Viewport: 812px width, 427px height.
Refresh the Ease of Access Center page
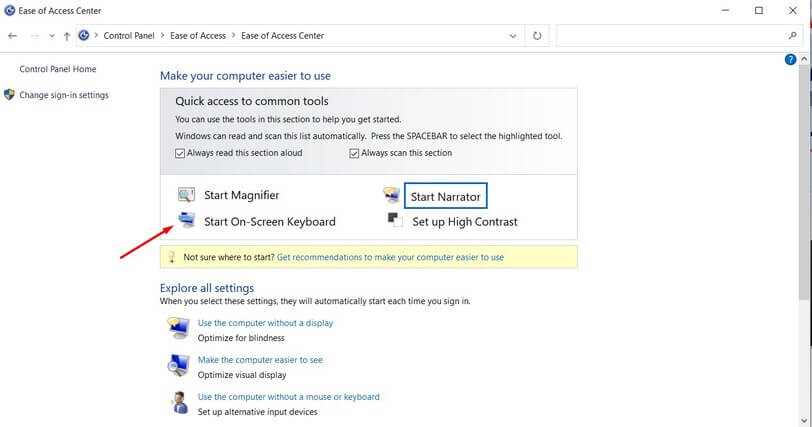537,36
